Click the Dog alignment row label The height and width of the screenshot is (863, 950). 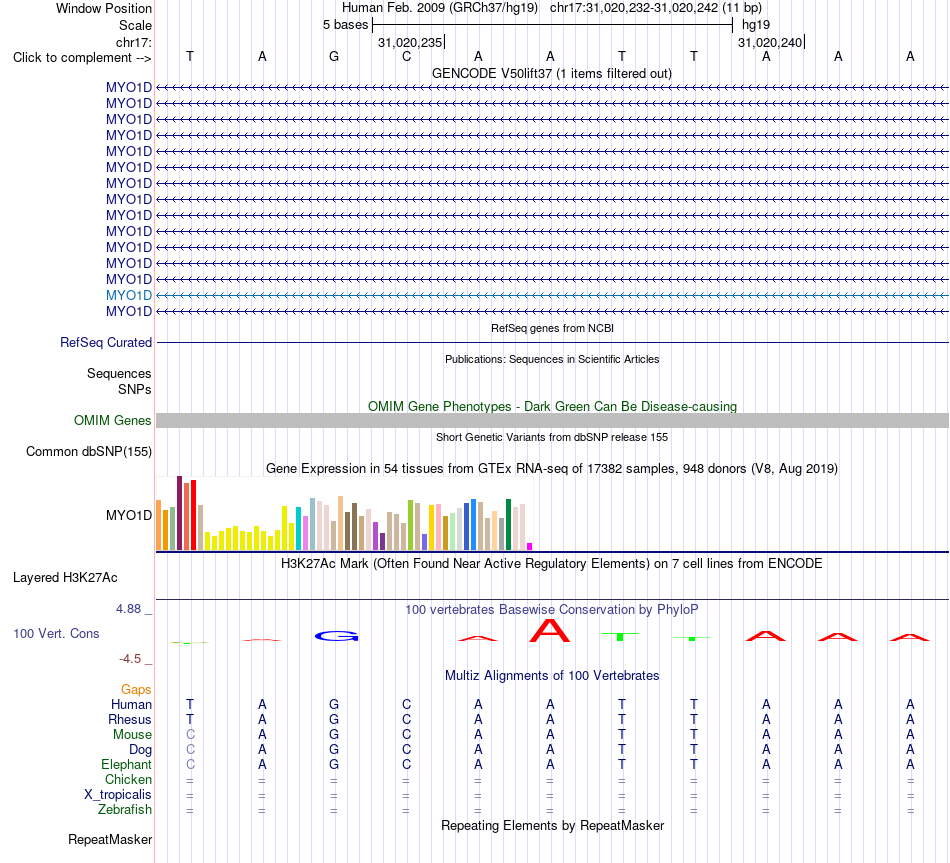pos(140,750)
